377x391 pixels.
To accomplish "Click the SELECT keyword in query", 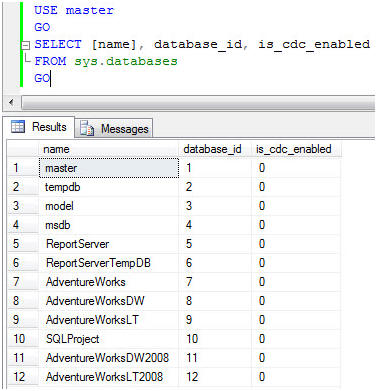I will 58,44.
